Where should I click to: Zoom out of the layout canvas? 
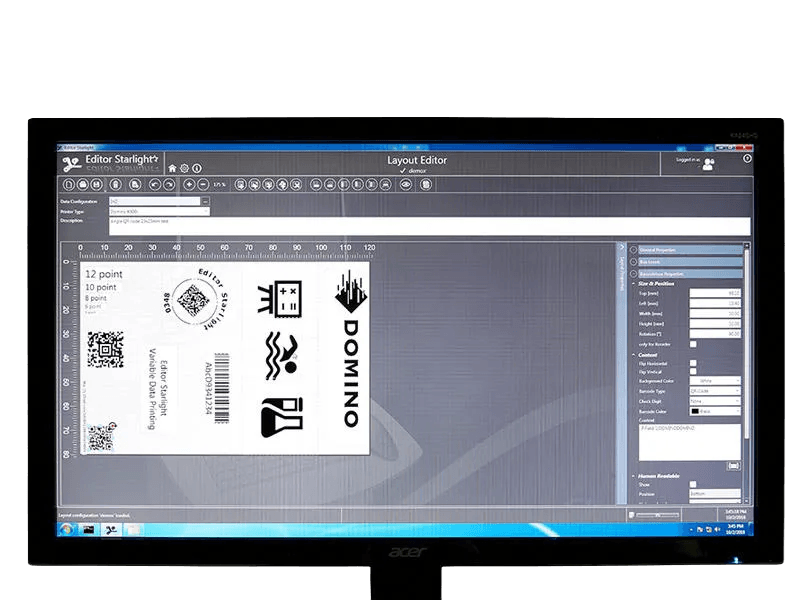pos(203,185)
